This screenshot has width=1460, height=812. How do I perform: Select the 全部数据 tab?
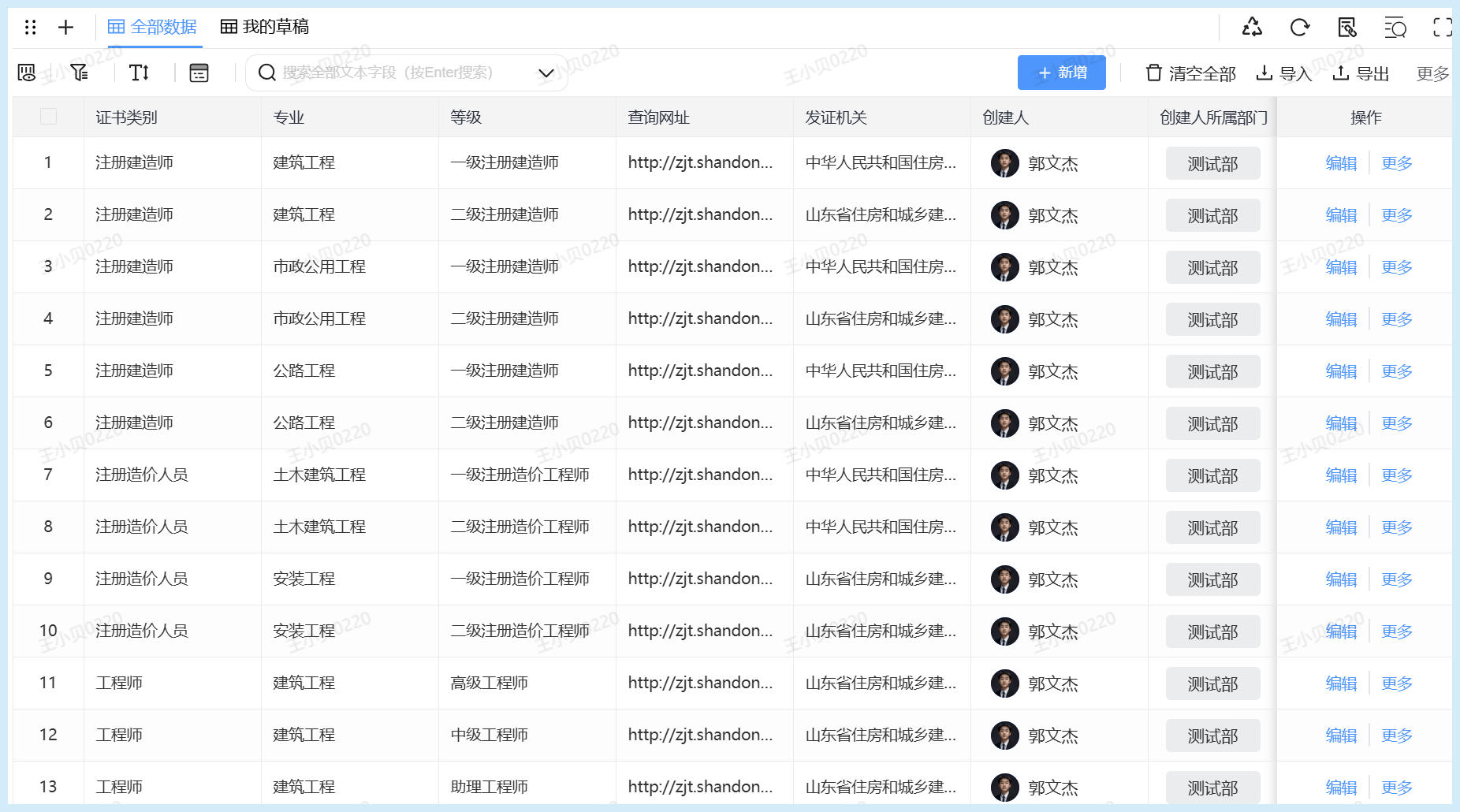click(152, 27)
